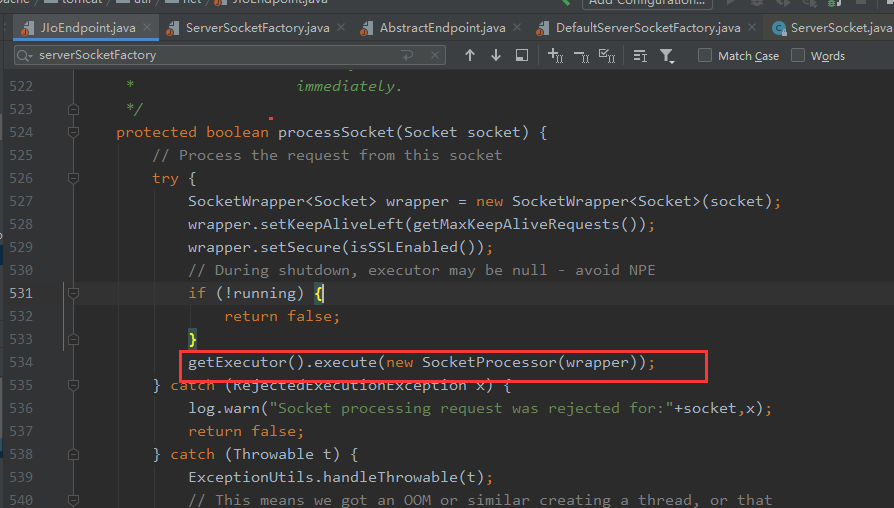Screen dimensions: 894x508
Task: Click ServerSocketFactory.java tab's file icon
Action: point(172,28)
